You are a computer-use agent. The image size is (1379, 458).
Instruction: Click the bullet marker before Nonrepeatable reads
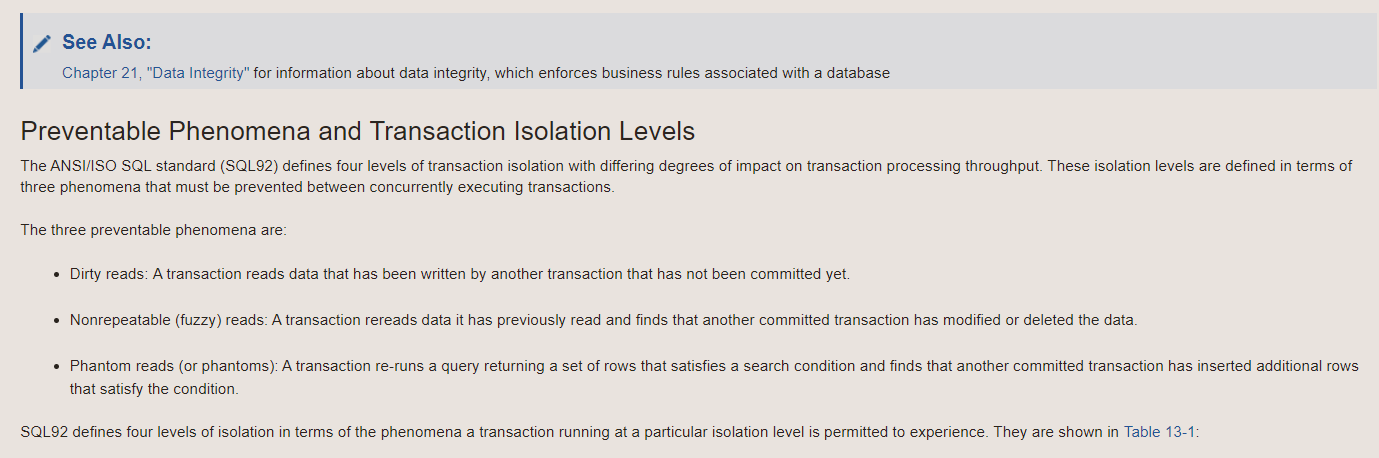tap(57, 321)
